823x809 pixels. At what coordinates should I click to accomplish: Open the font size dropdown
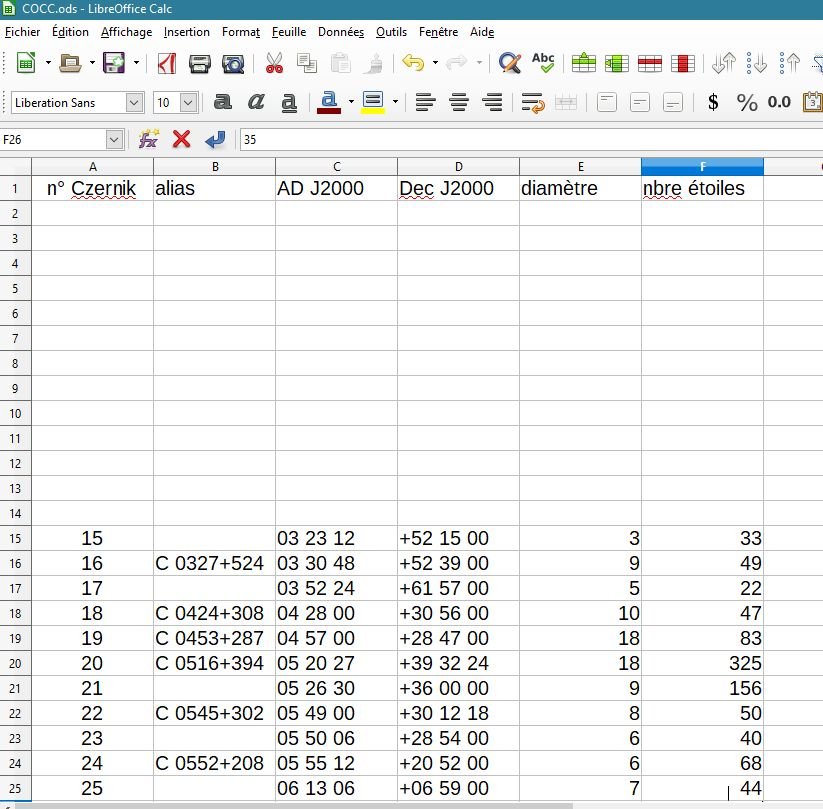point(189,103)
